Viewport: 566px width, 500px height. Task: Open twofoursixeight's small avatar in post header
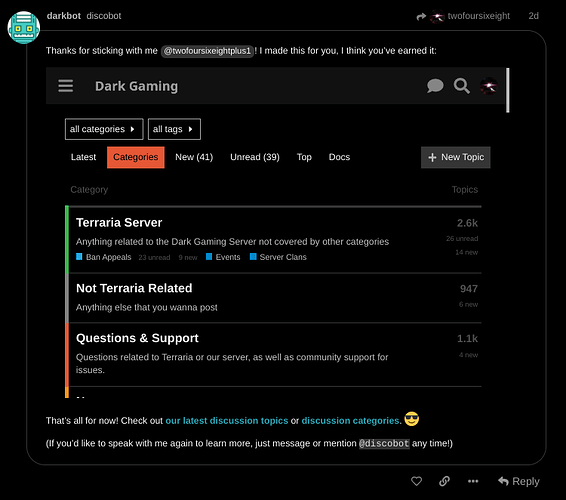click(437, 16)
